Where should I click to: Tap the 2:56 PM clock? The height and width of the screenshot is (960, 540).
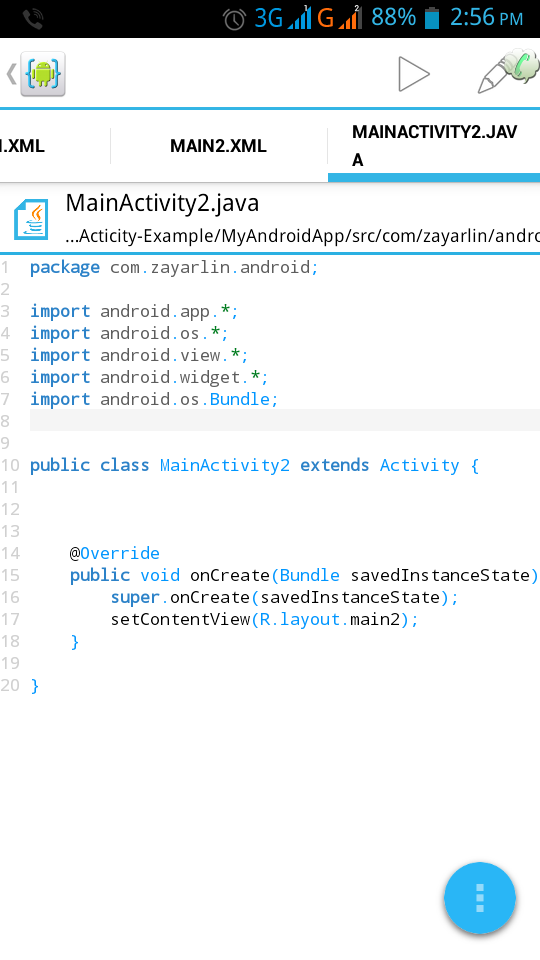(487, 18)
